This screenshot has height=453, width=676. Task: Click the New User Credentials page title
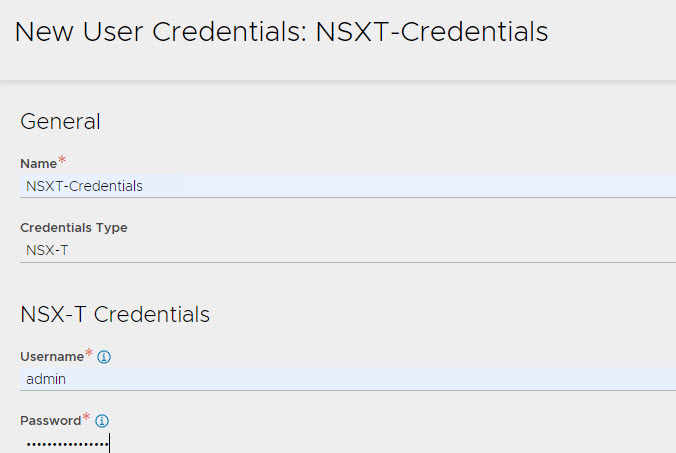(x=281, y=32)
